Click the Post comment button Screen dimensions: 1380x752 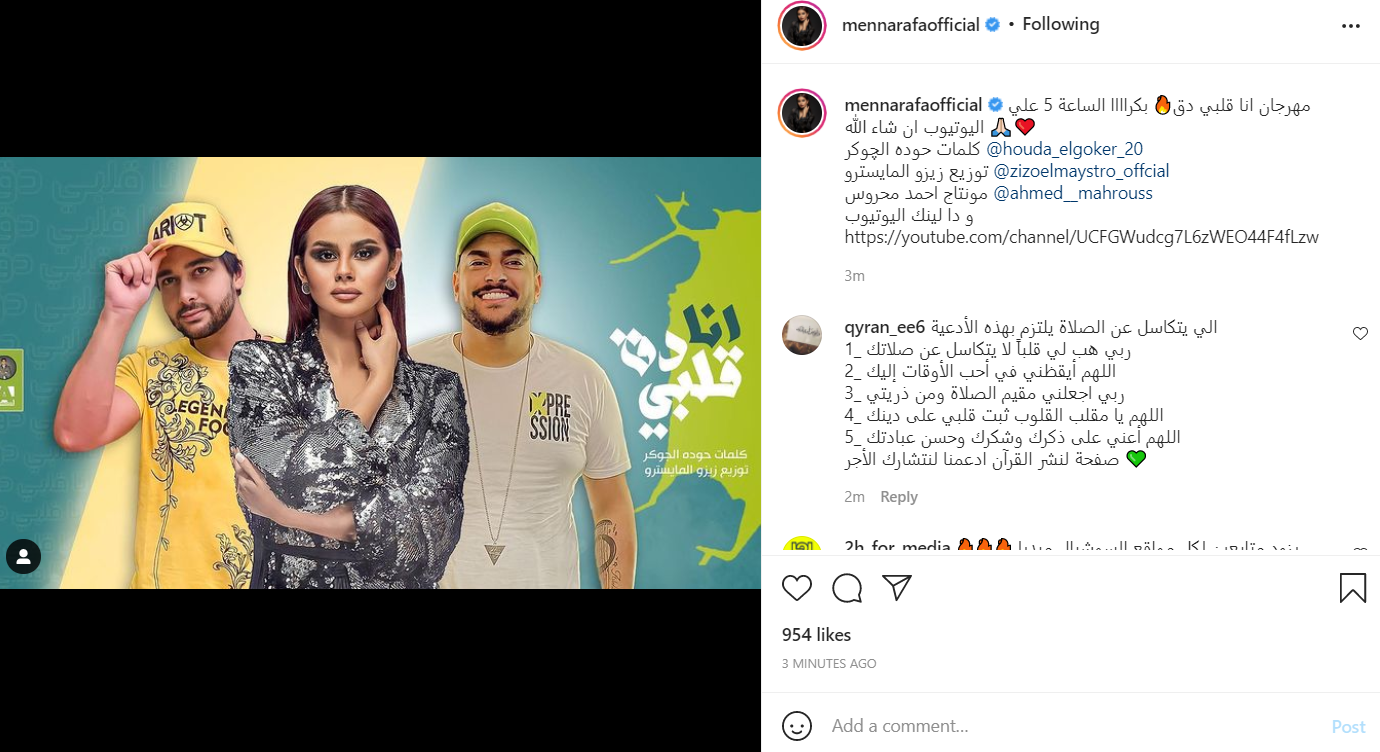coord(1348,727)
